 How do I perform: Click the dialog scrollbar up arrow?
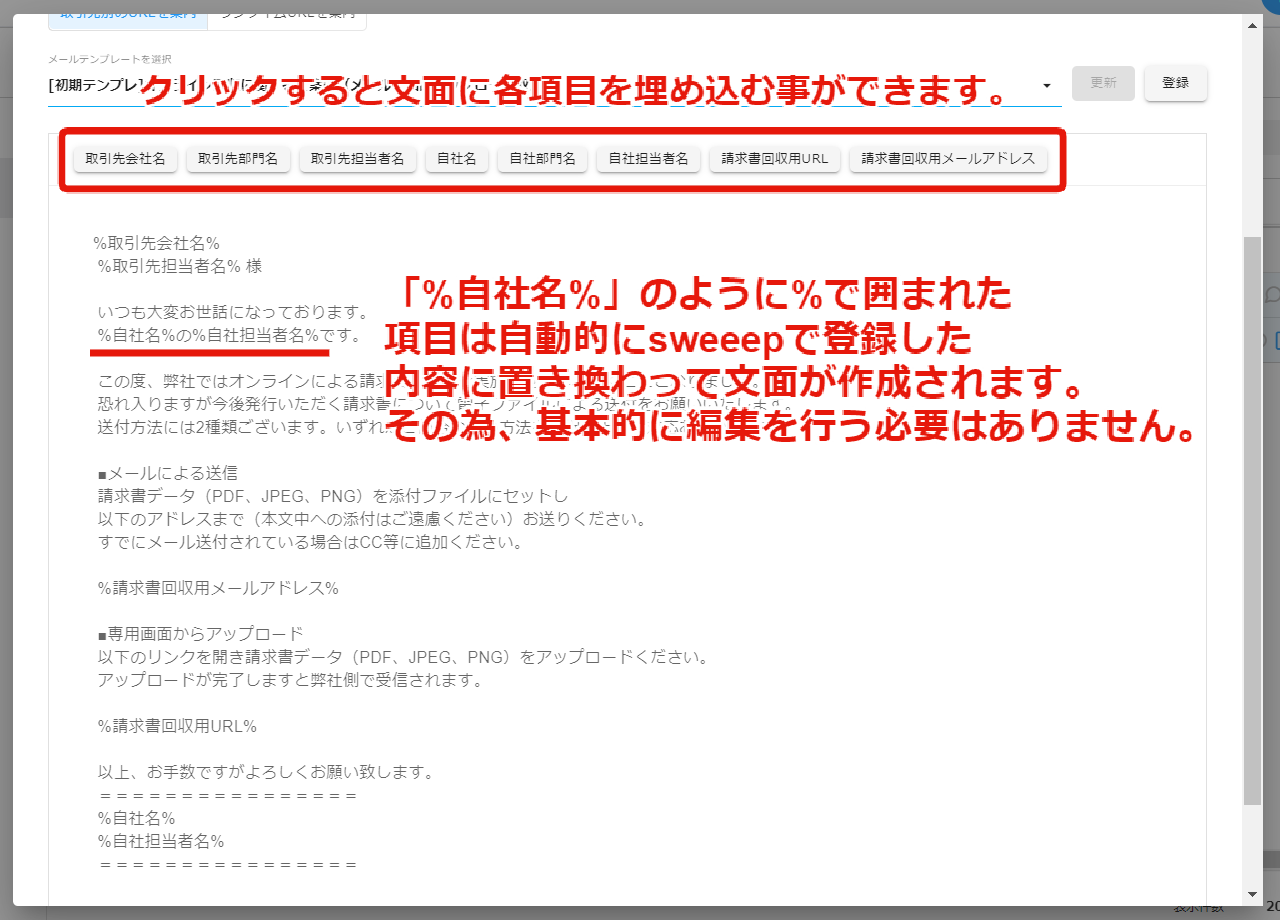coord(1253,25)
